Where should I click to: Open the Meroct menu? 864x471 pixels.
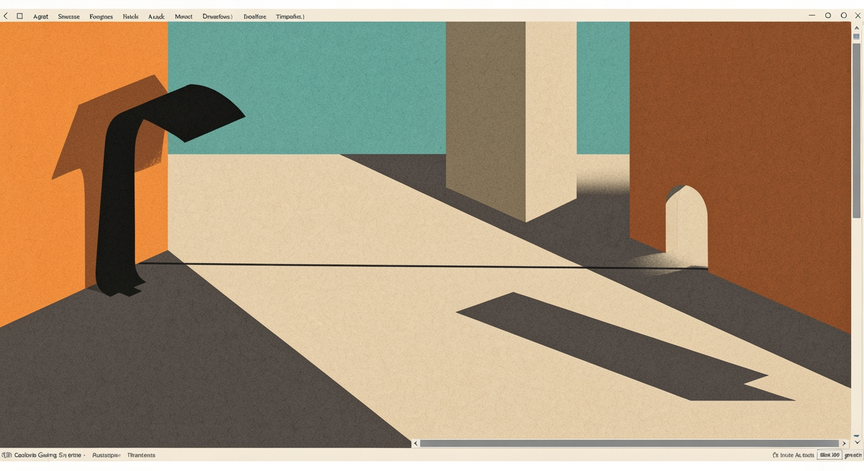pyautogui.click(x=184, y=17)
